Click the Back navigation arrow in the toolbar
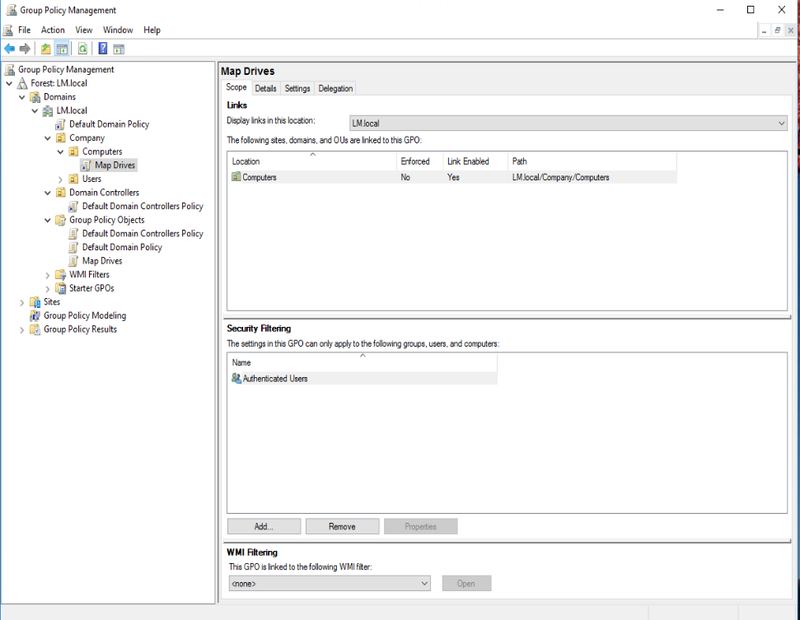 tap(8, 46)
